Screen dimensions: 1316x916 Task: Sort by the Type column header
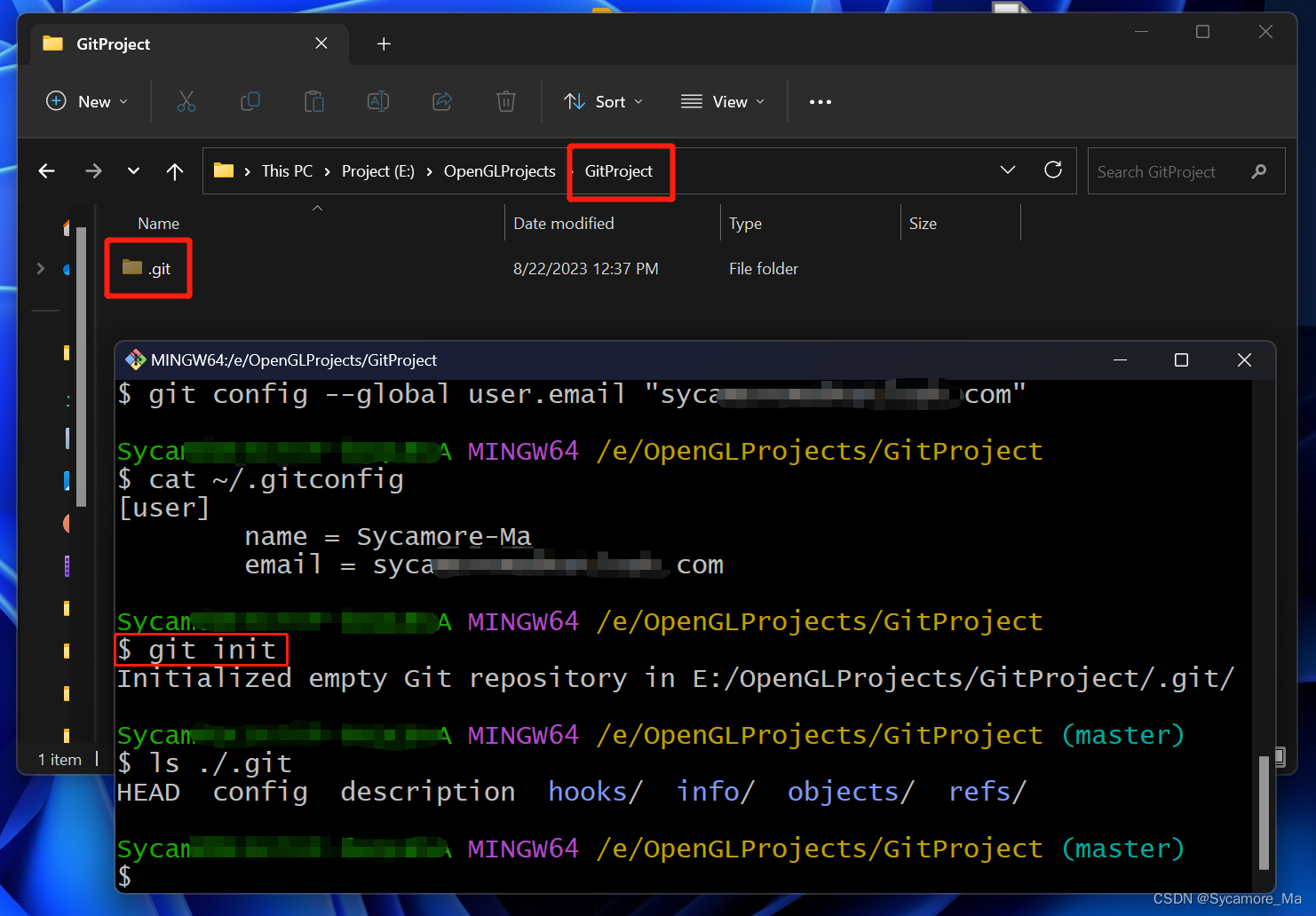click(745, 224)
